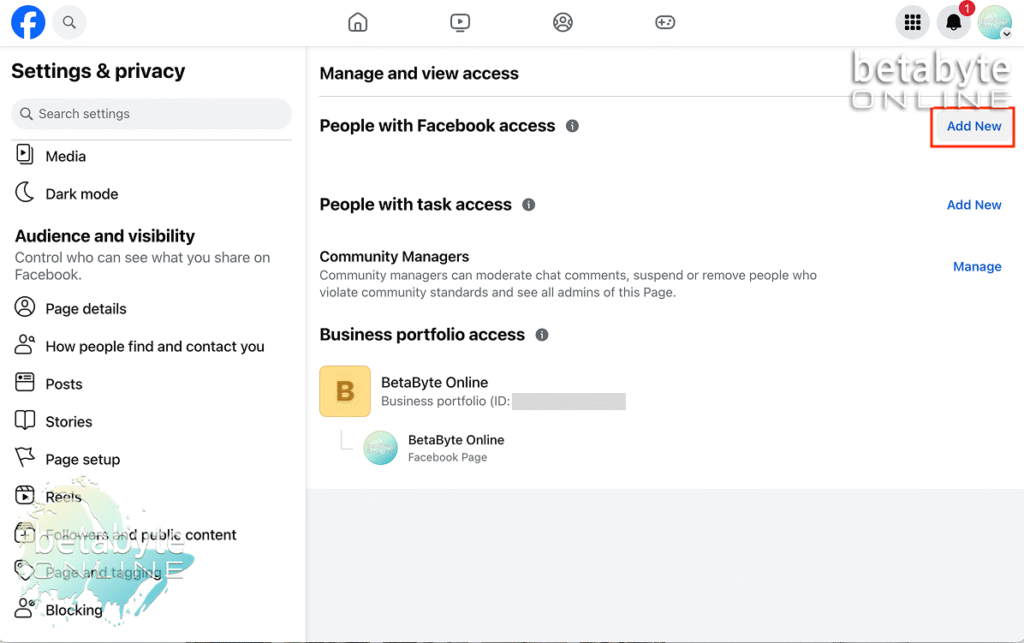Select Dark mode in settings sidebar

click(81, 194)
